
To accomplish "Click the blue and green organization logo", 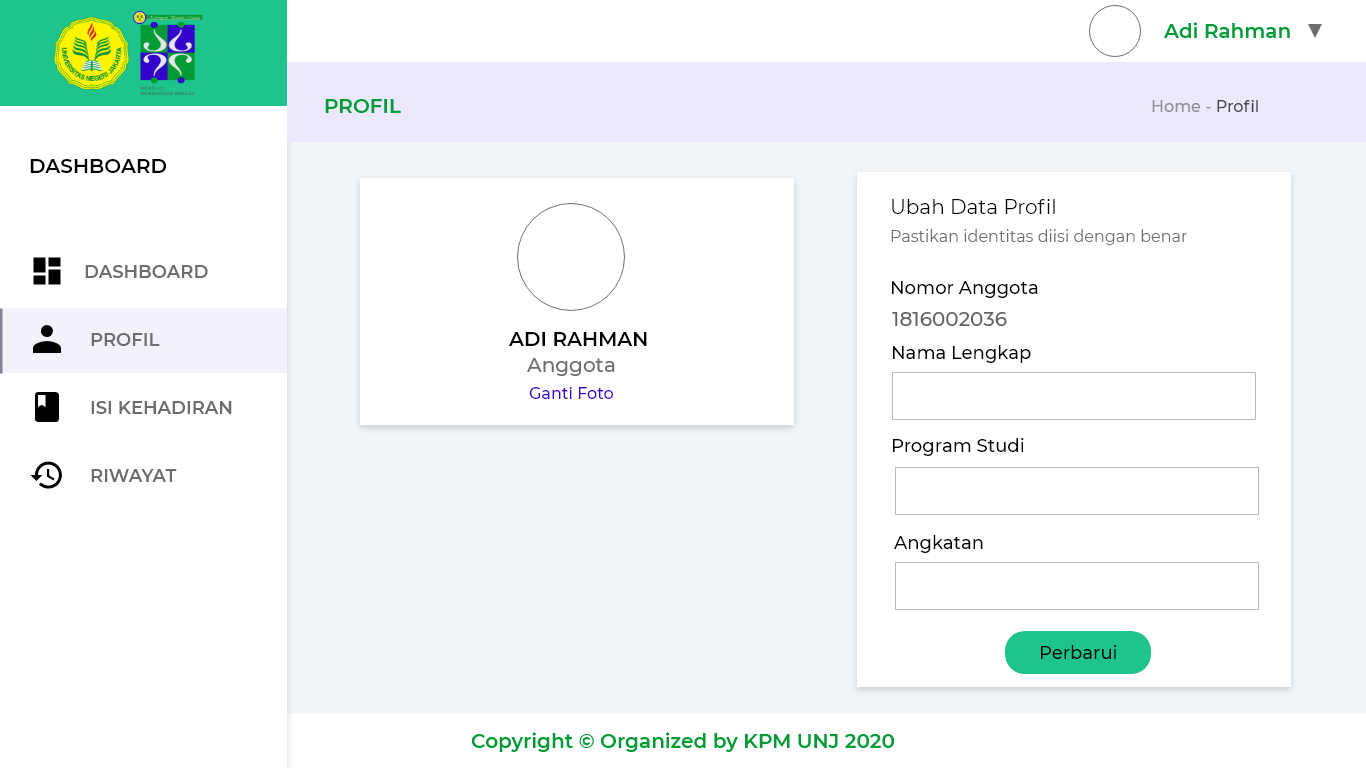I will pos(168,53).
